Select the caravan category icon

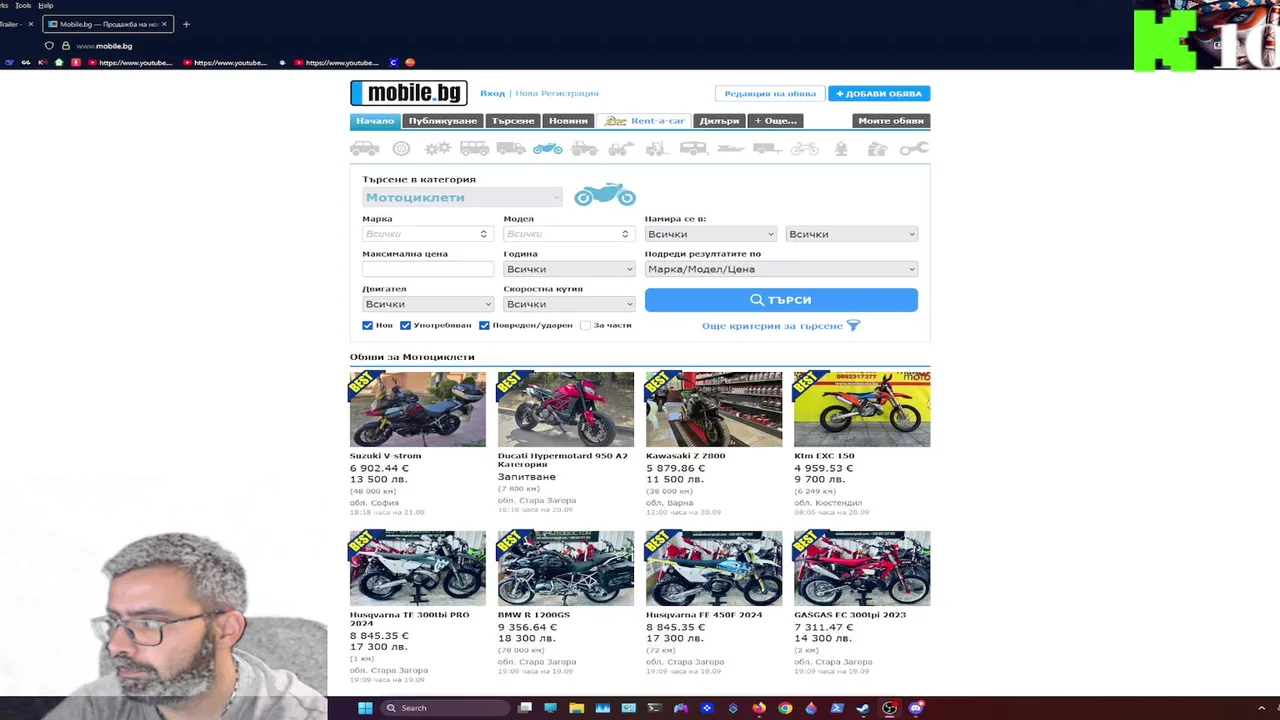694,148
